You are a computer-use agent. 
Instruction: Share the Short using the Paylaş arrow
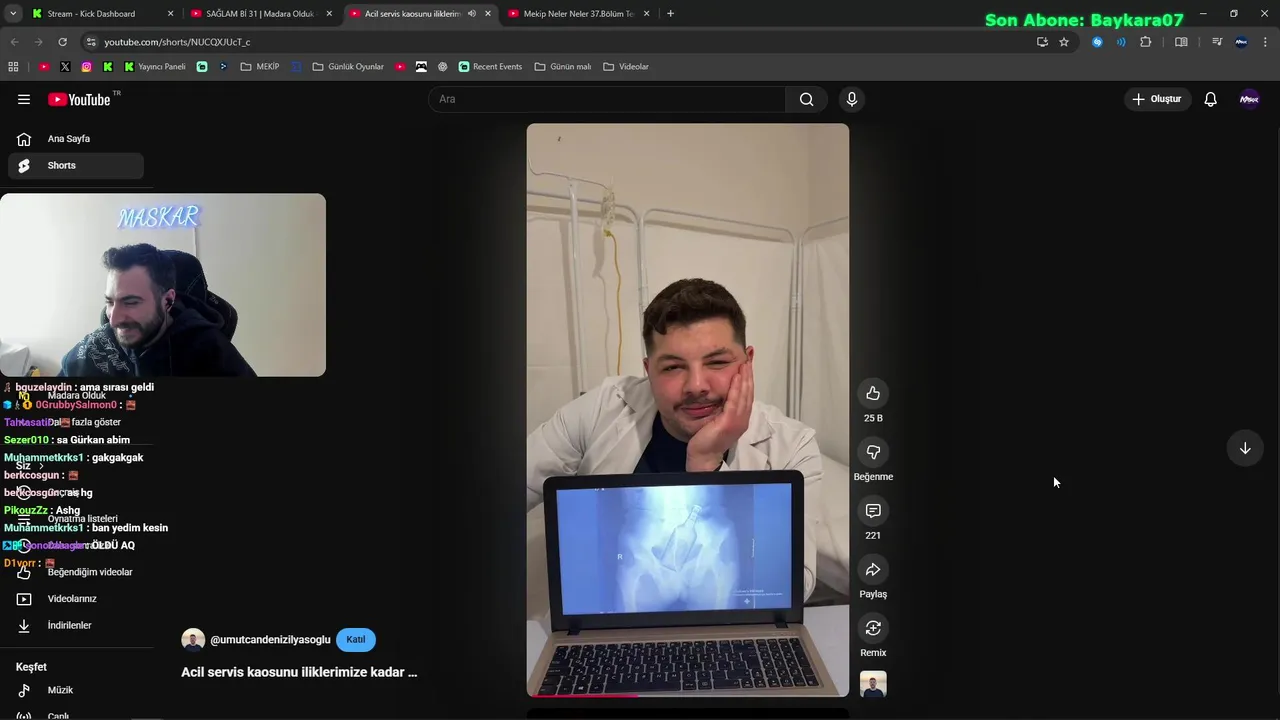[873, 569]
